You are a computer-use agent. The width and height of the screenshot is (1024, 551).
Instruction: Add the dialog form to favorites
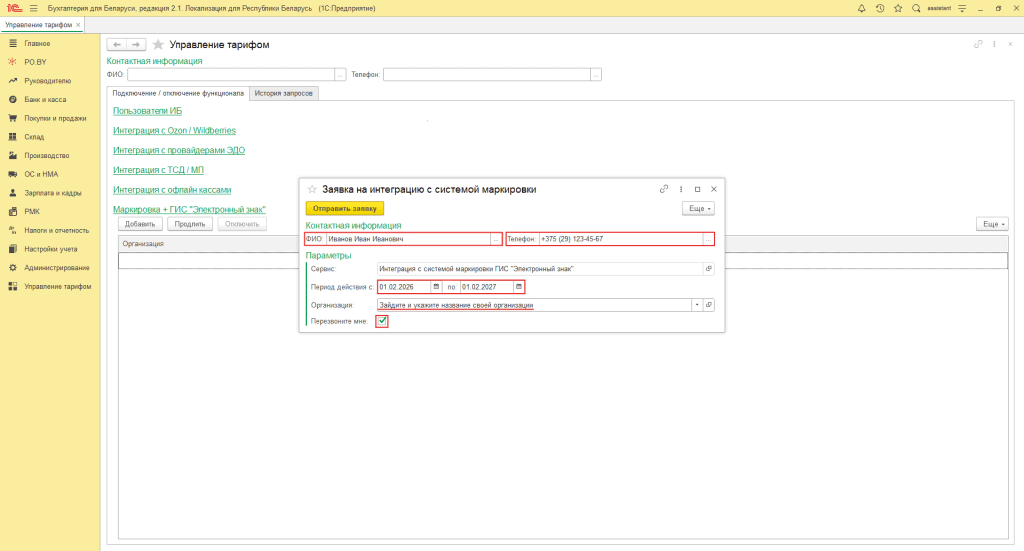pos(311,189)
